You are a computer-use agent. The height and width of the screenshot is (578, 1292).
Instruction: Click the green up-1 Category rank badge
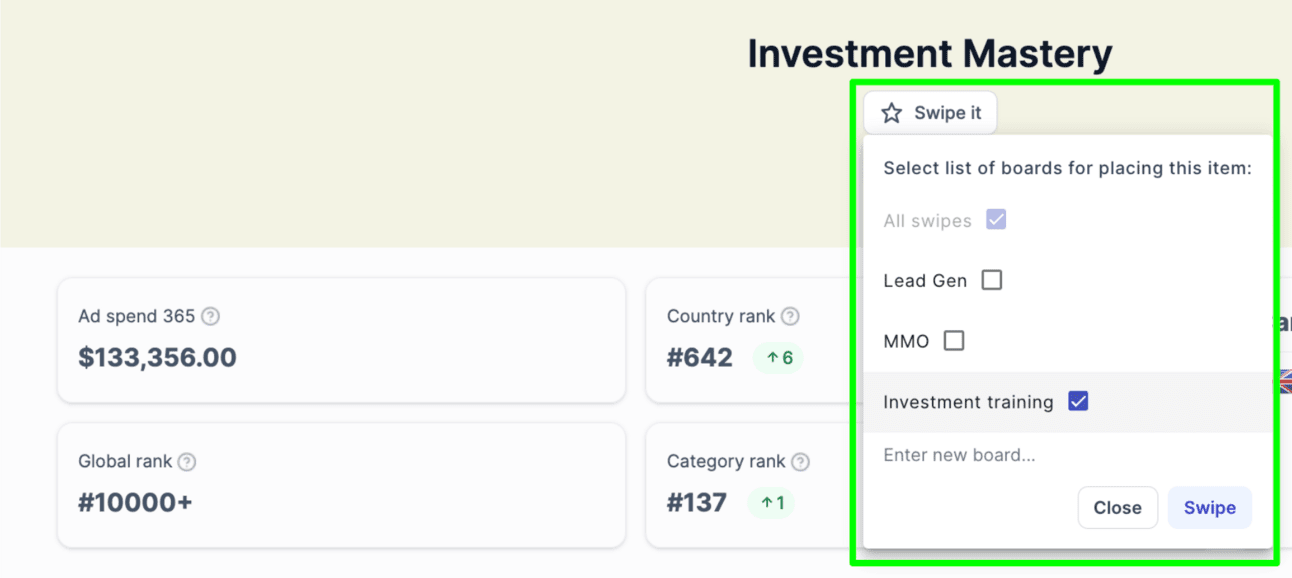(x=771, y=503)
